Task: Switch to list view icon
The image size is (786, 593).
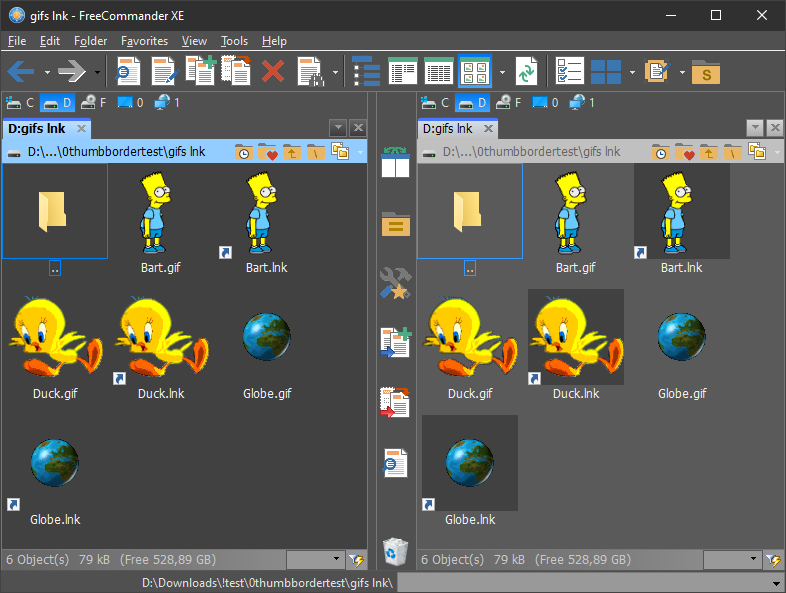Action: (x=403, y=71)
